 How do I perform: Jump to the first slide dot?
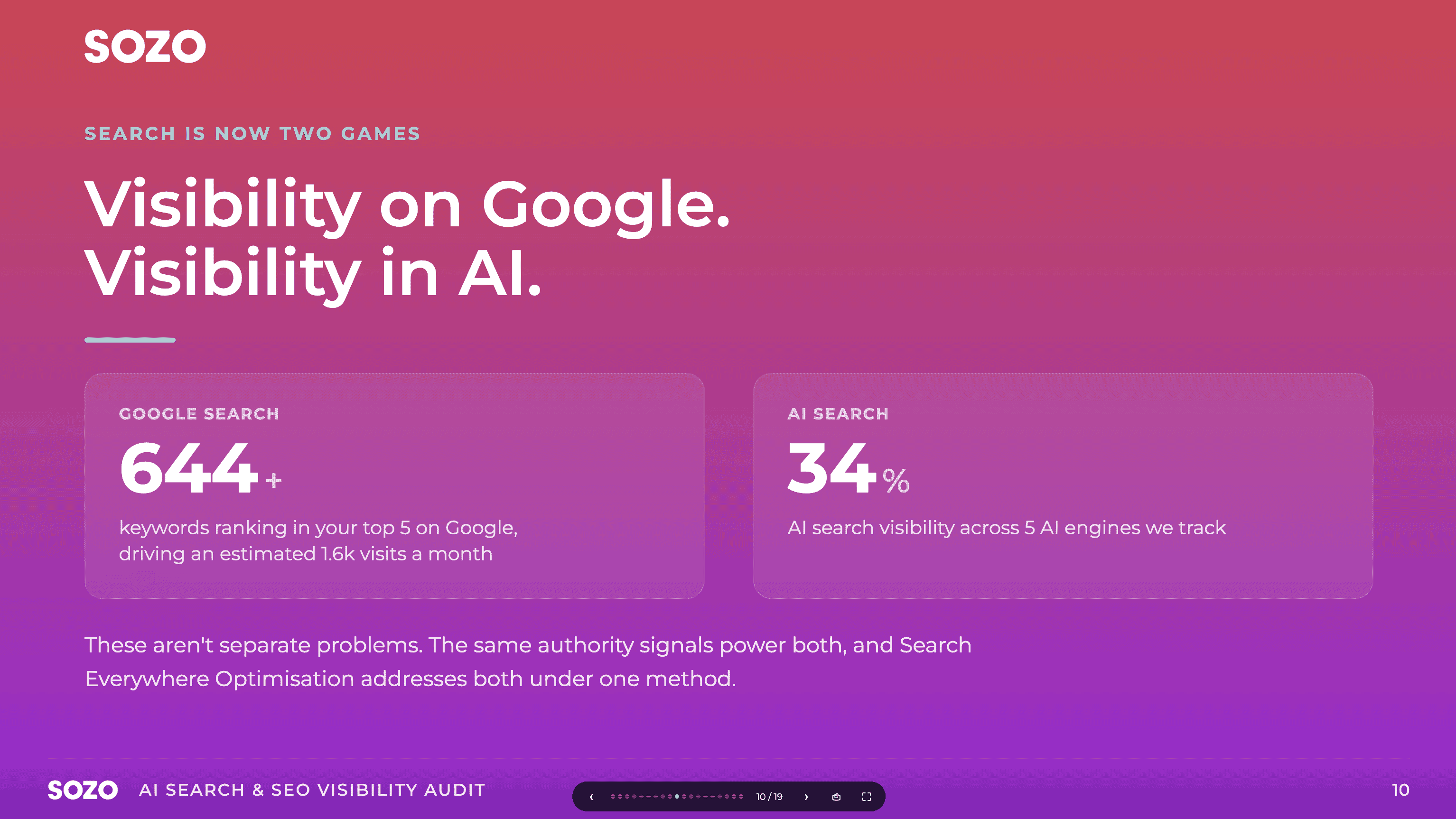click(x=613, y=797)
